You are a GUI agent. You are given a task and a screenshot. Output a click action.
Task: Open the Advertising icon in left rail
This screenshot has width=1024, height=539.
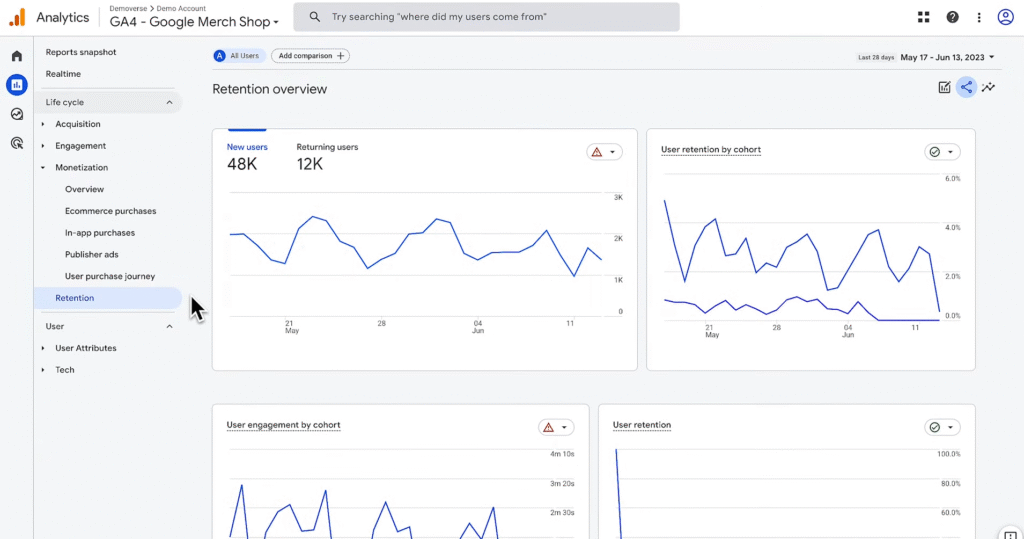point(17,143)
